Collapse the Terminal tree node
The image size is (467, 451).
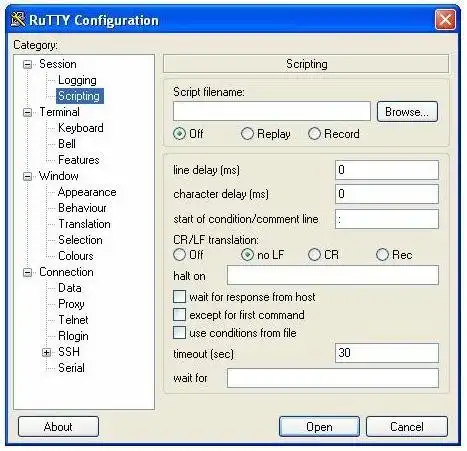[28, 112]
